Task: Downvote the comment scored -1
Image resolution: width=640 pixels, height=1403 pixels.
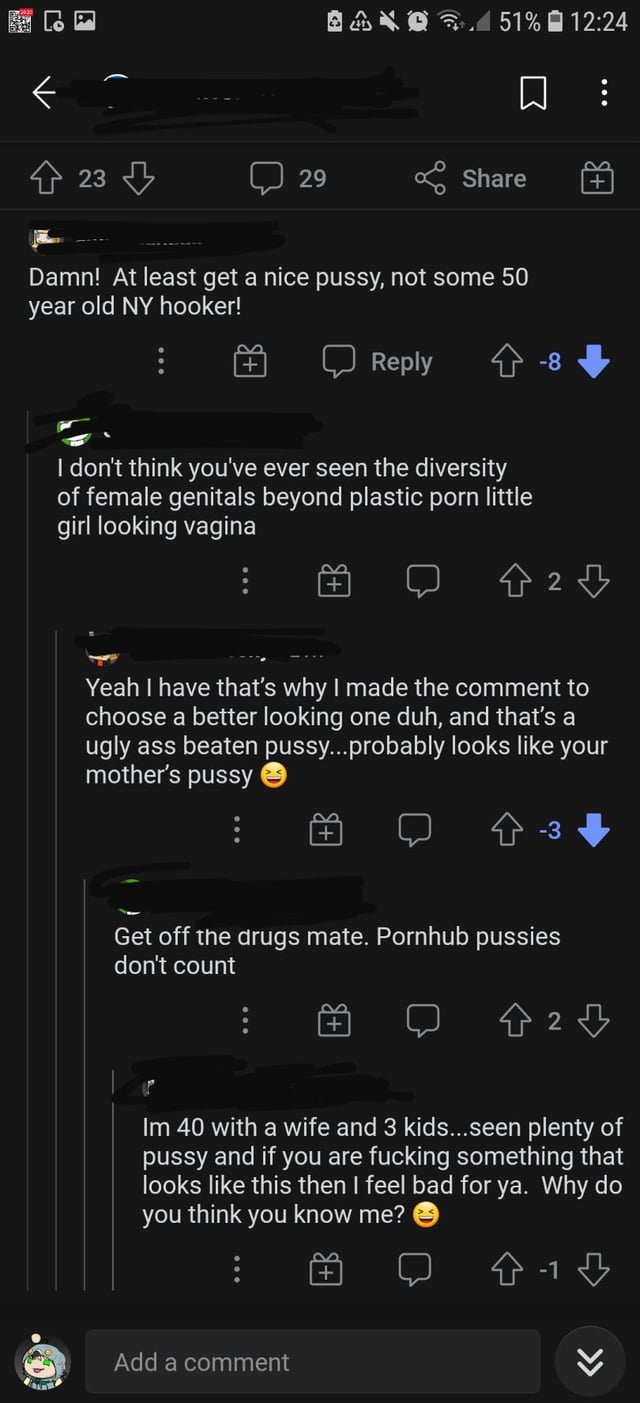Action: pyautogui.click(x=594, y=1269)
